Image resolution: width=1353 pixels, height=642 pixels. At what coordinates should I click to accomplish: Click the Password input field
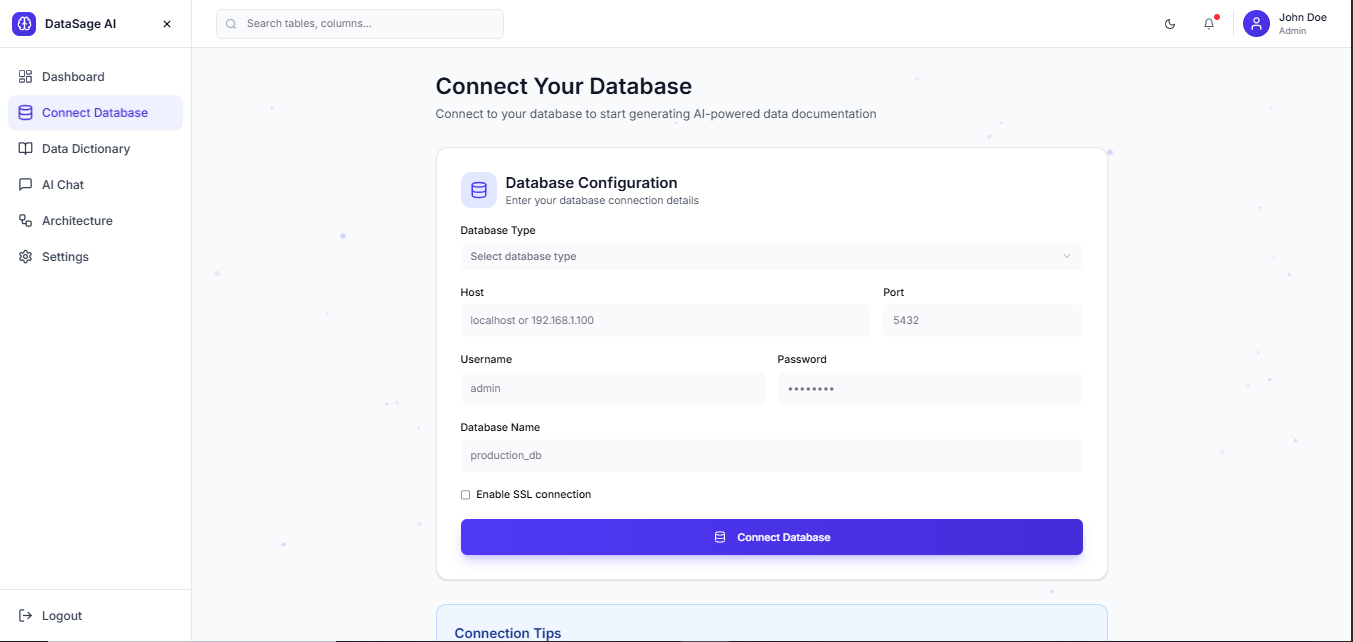[930, 388]
